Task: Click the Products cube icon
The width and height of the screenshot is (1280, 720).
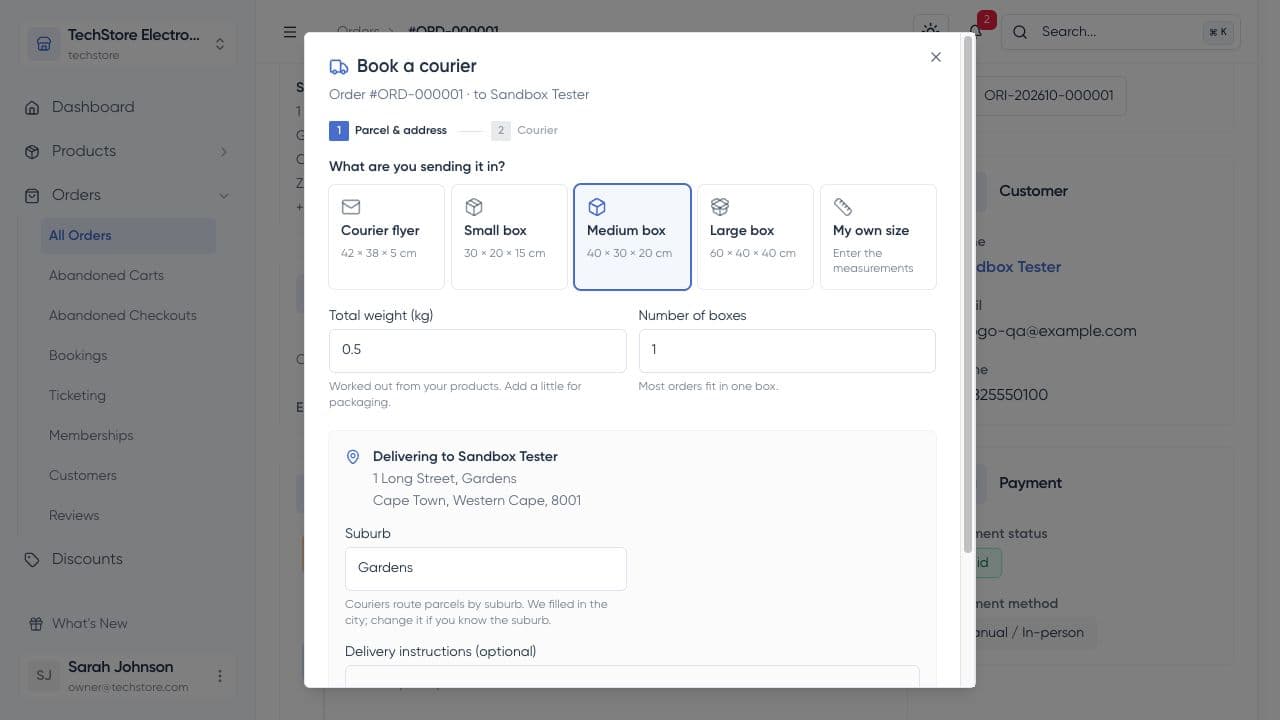Action: click(32, 152)
